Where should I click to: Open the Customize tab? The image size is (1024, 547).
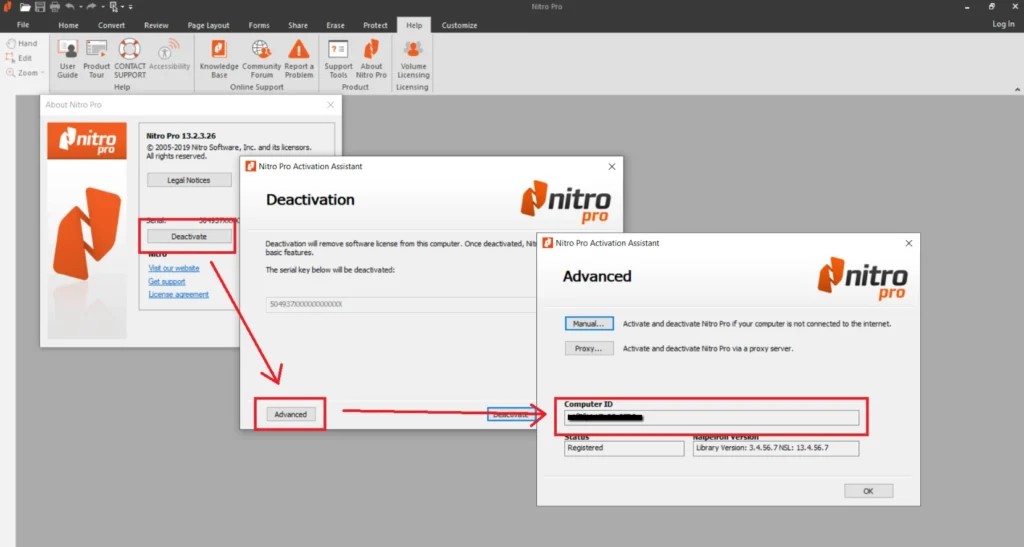pyautogui.click(x=459, y=25)
